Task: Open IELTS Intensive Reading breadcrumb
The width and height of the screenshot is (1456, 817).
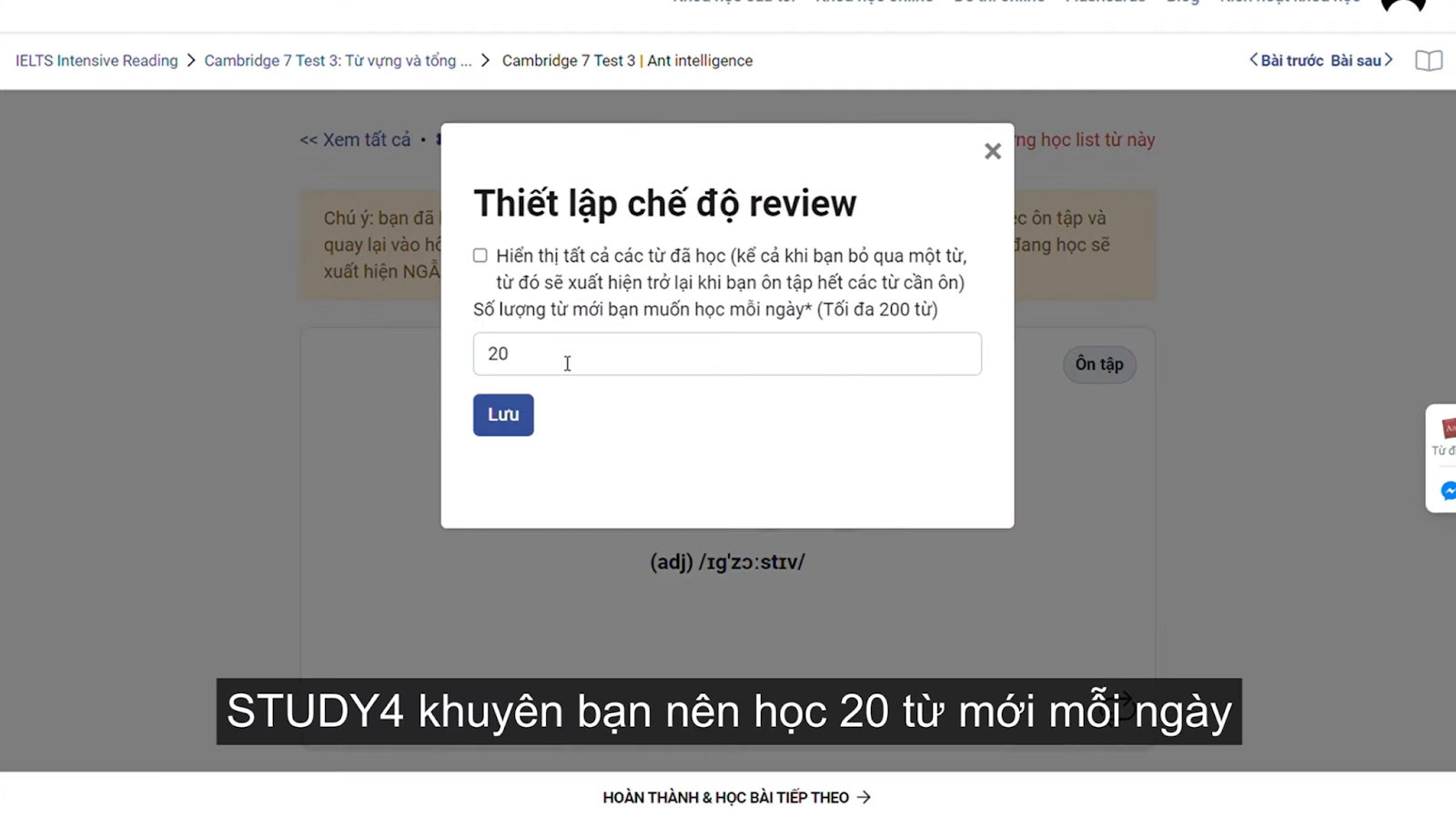Action: pos(96,61)
